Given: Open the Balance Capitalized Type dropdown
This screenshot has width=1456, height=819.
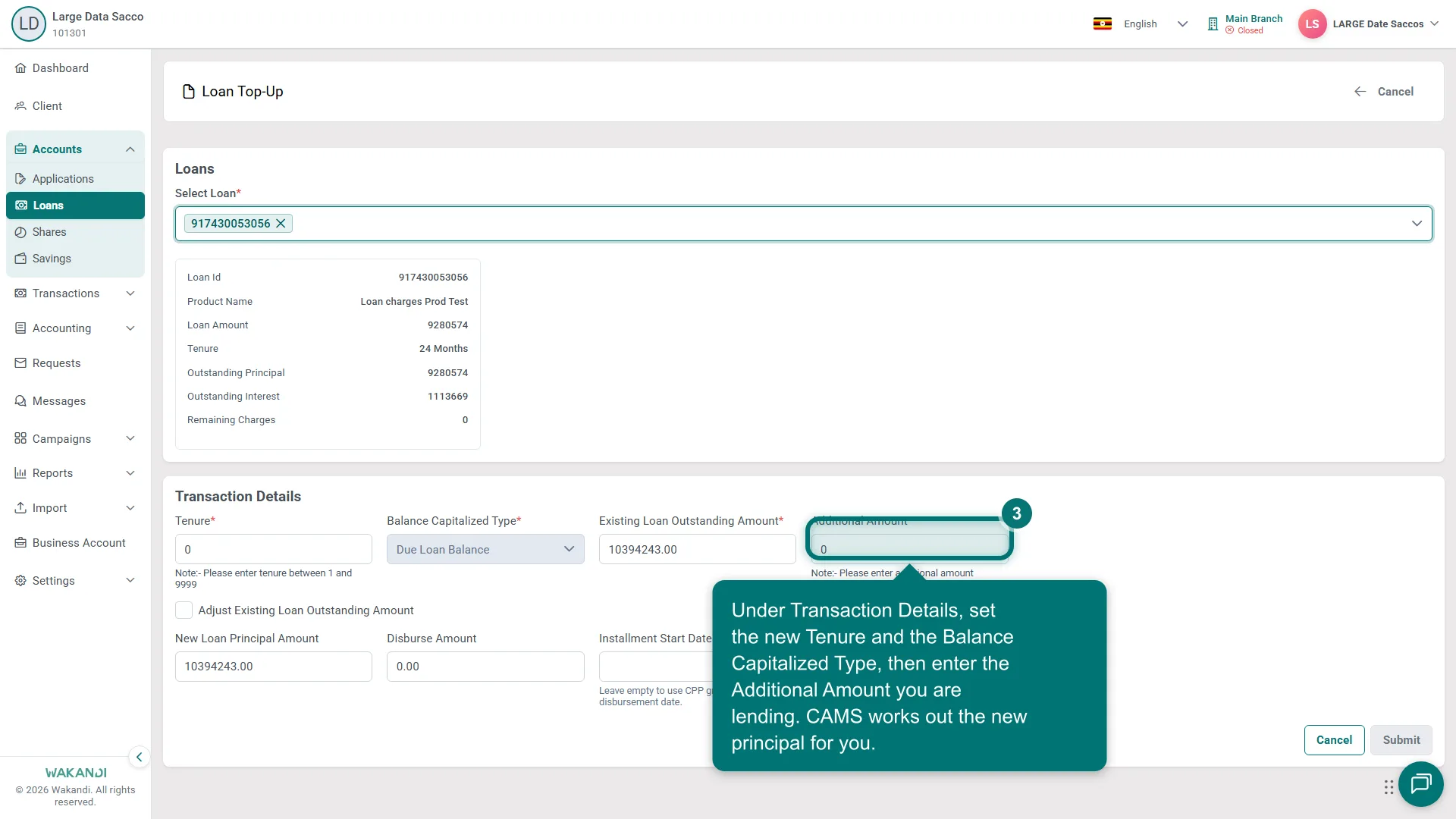Looking at the screenshot, I should pyautogui.click(x=485, y=549).
